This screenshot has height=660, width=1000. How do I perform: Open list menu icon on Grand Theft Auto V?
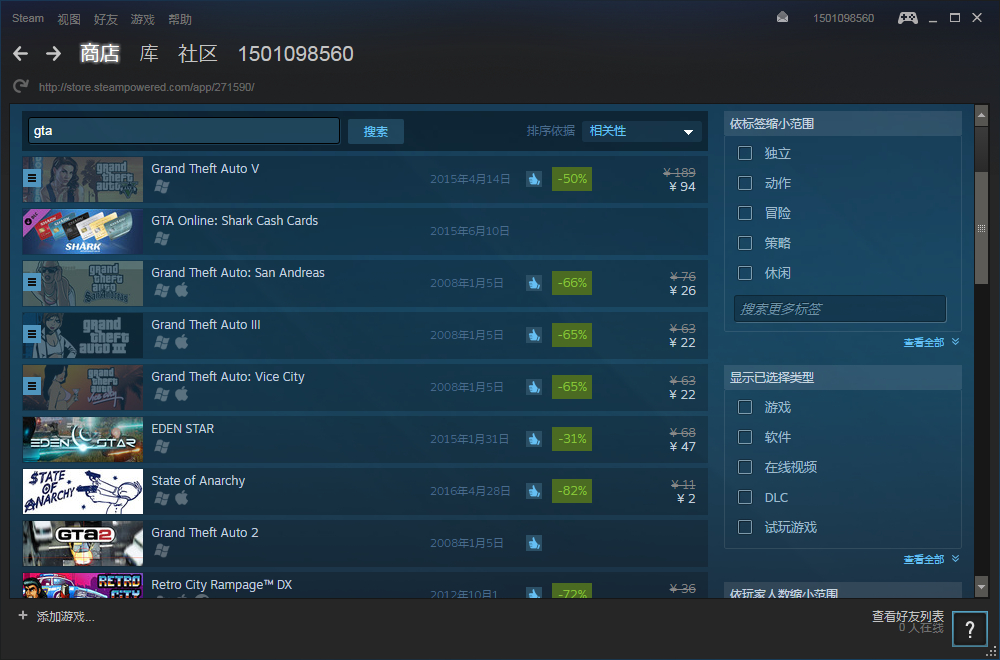point(32,179)
